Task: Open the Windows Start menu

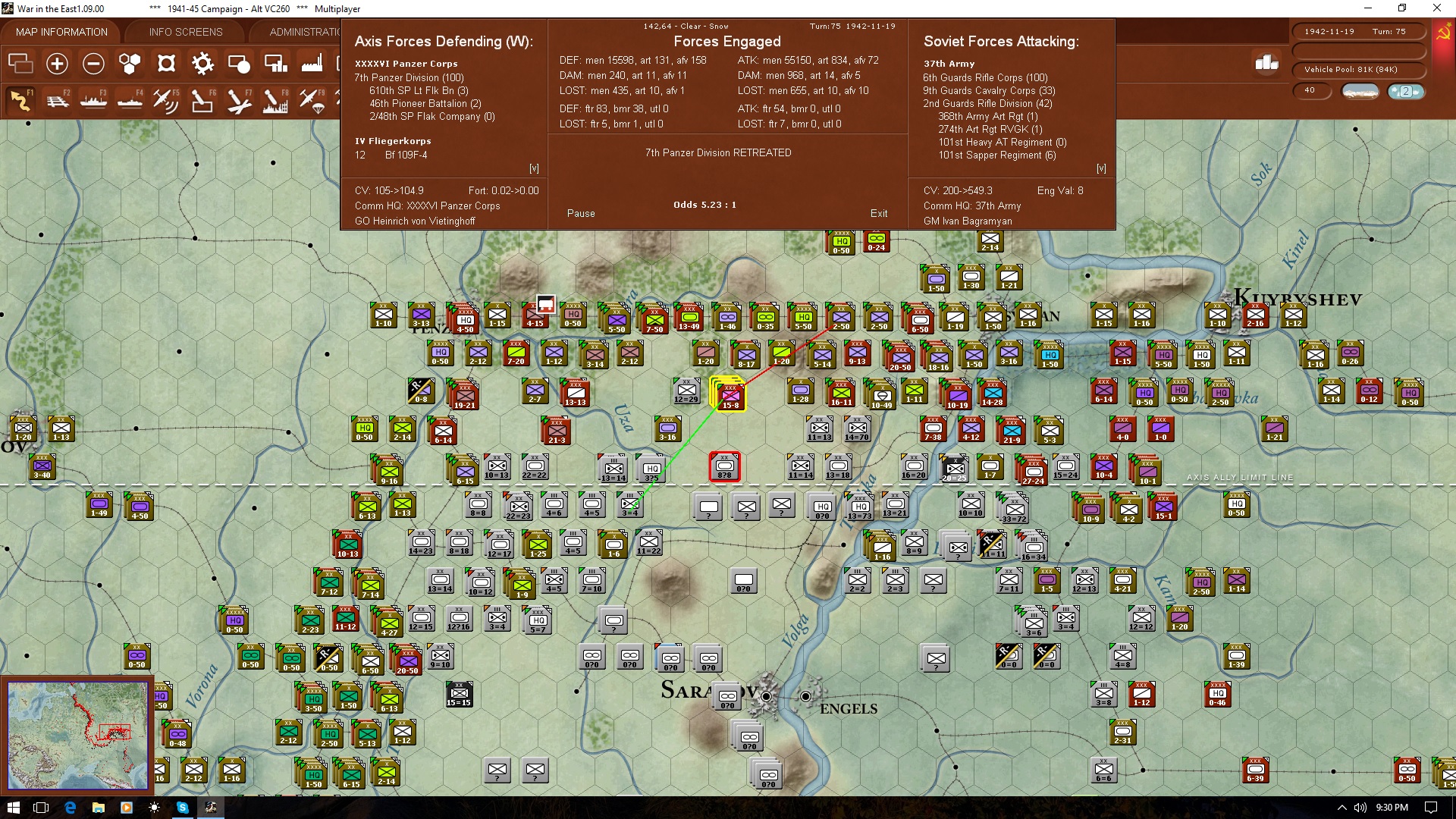Action: (x=13, y=808)
